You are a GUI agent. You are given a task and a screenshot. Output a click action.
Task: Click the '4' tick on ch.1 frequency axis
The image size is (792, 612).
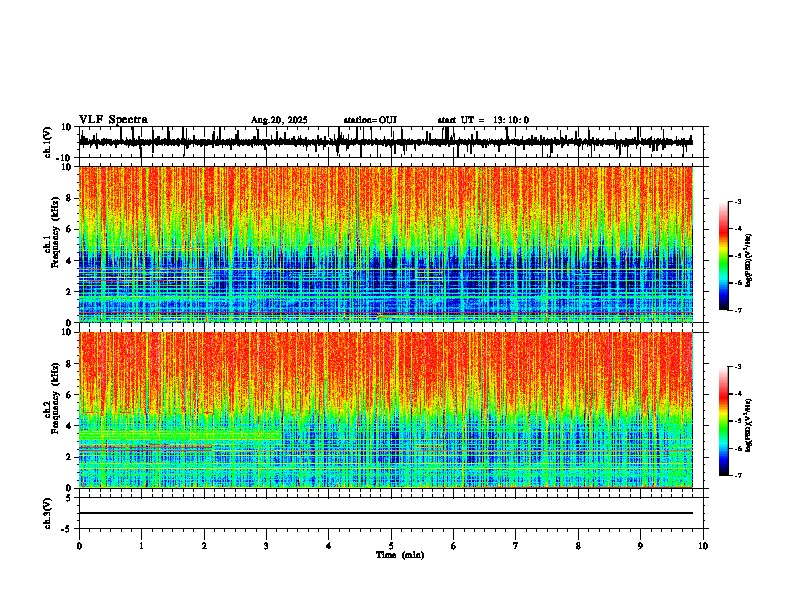pos(69,261)
